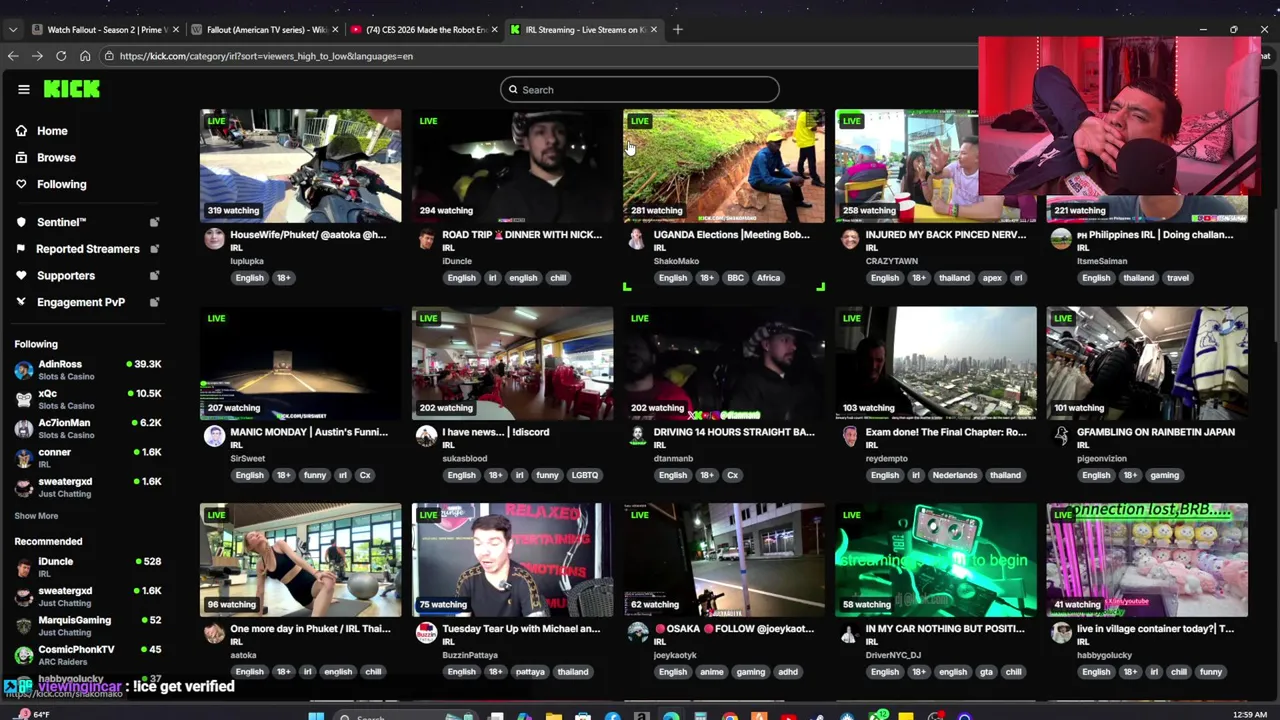The width and height of the screenshot is (1280, 720).
Task: Click Nederlands tag under reydempto stream
Action: pos(954,475)
